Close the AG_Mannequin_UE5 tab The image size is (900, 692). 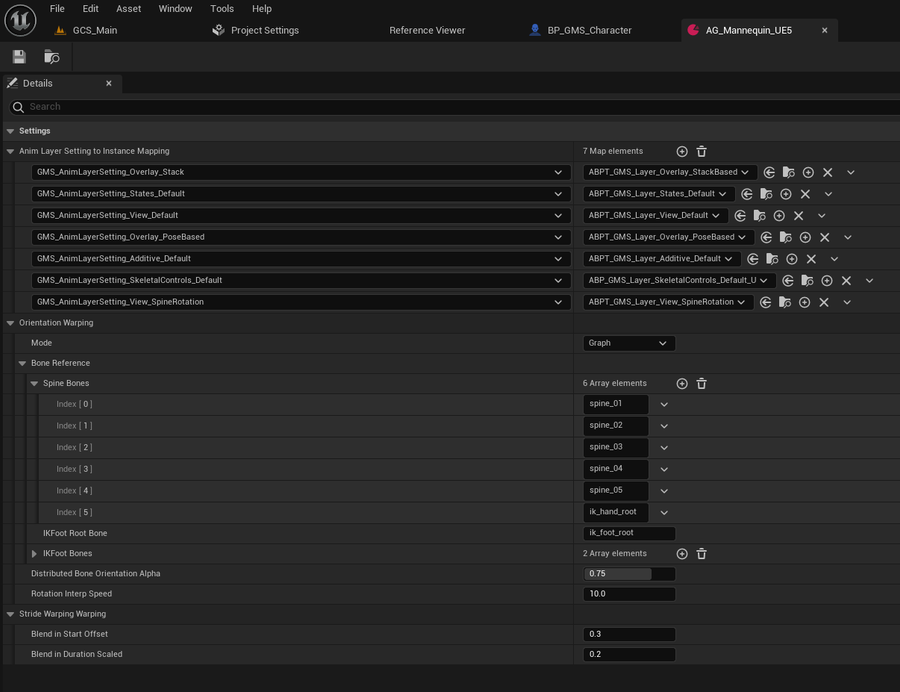point(825,30)
